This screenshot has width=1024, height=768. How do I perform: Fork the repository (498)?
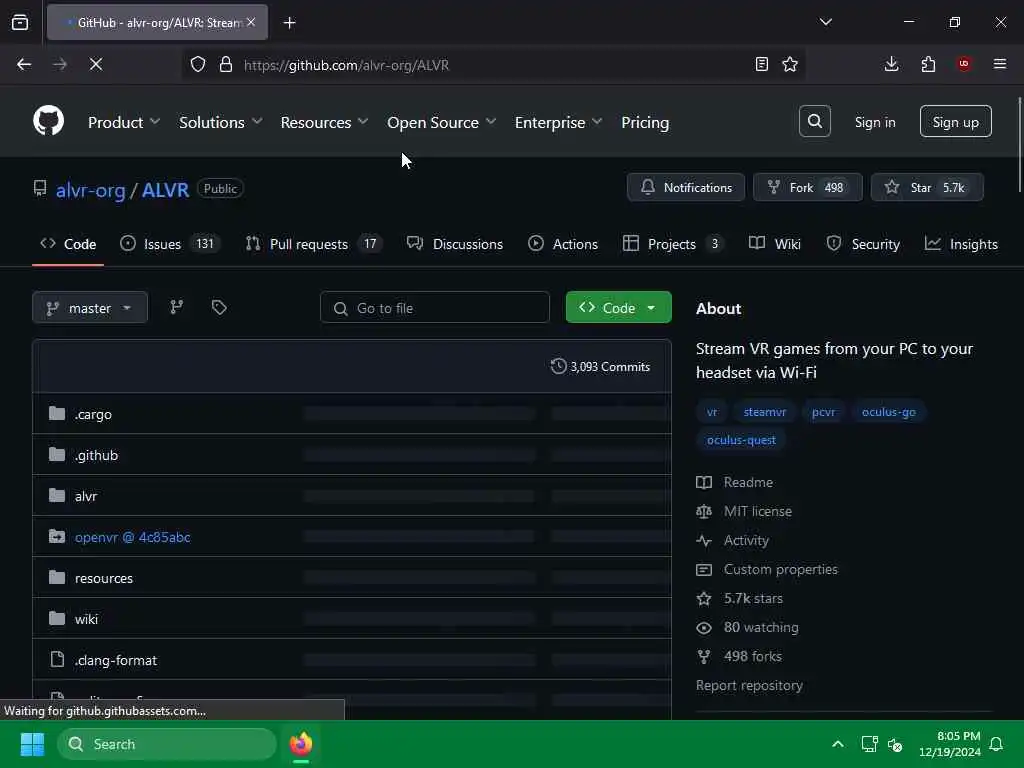click(x=808, y=187)
